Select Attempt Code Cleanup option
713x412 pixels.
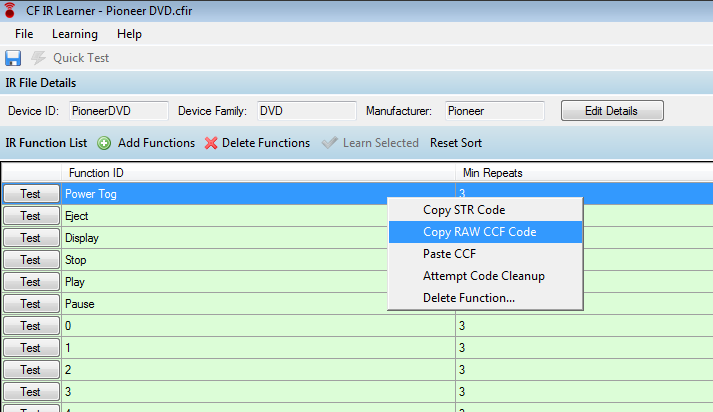[484, 276]
